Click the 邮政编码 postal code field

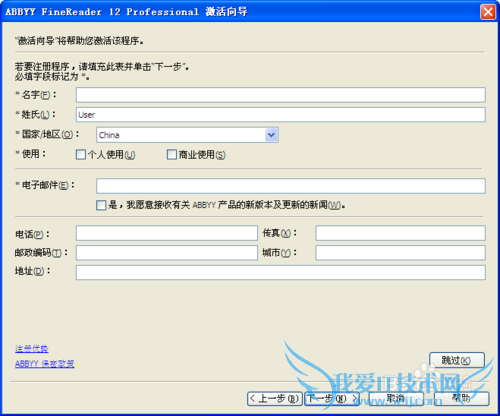167,253
